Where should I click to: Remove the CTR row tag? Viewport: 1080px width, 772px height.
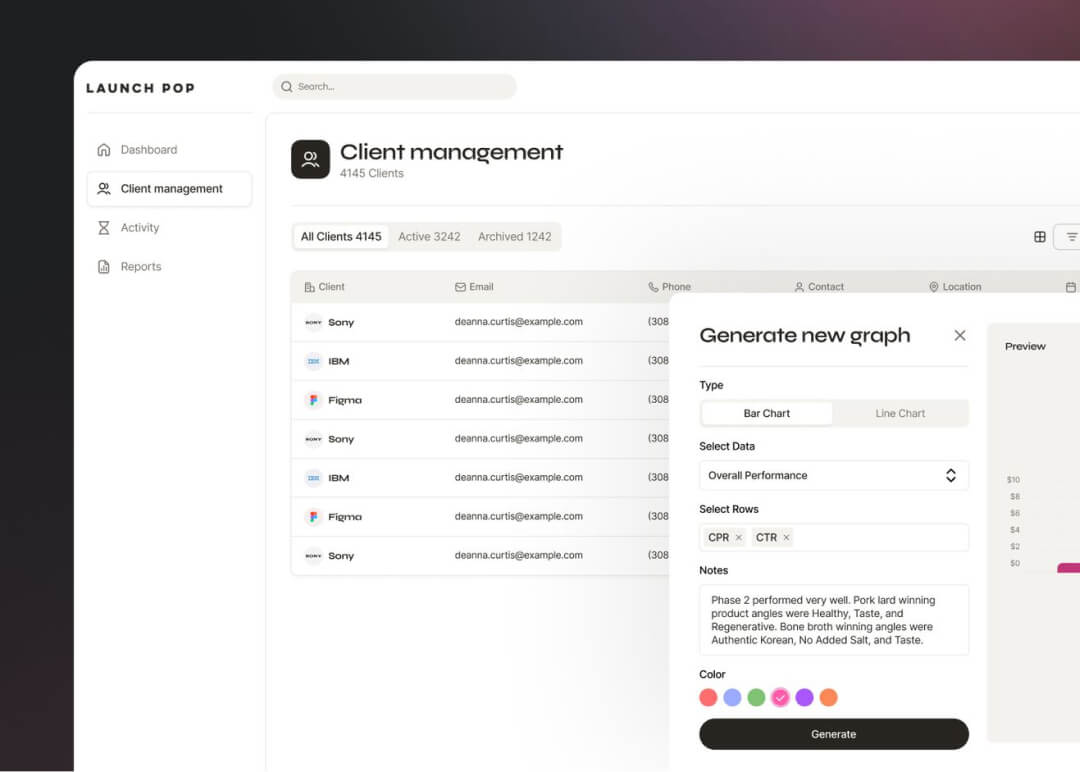pyautogui.click(x=786, y=538)
